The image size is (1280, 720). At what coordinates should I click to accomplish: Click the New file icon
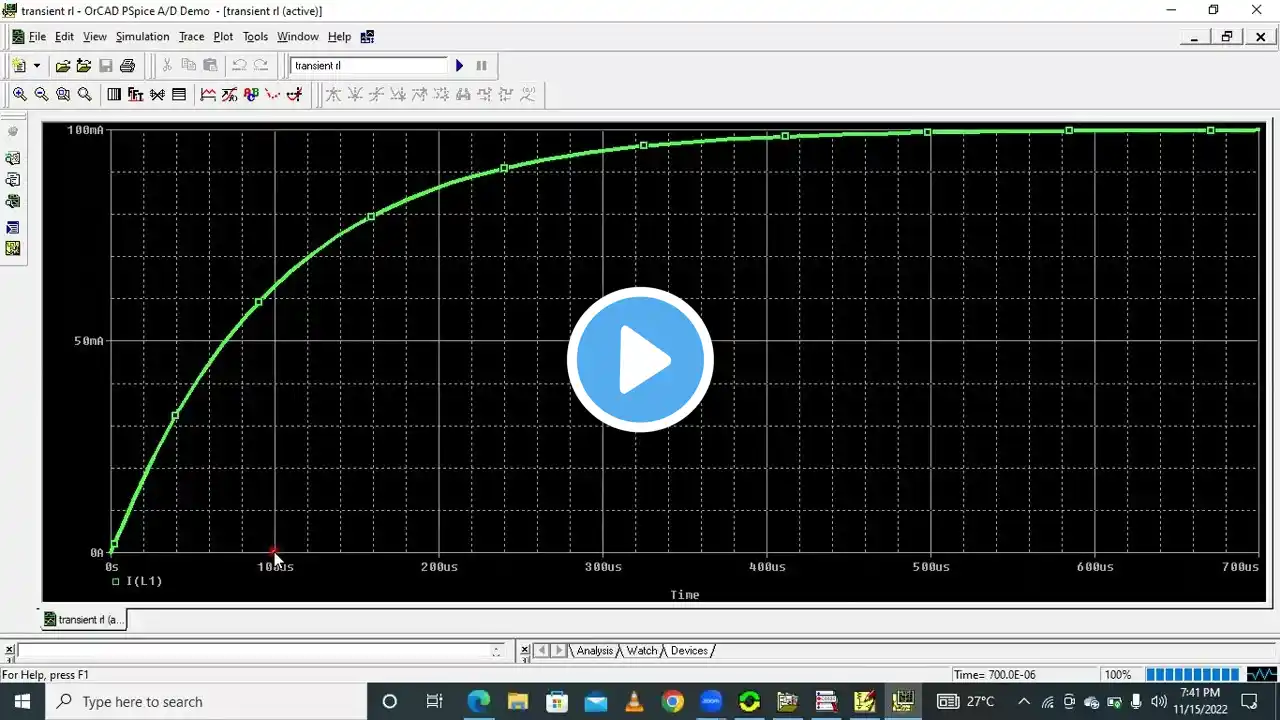pos(19,65)
